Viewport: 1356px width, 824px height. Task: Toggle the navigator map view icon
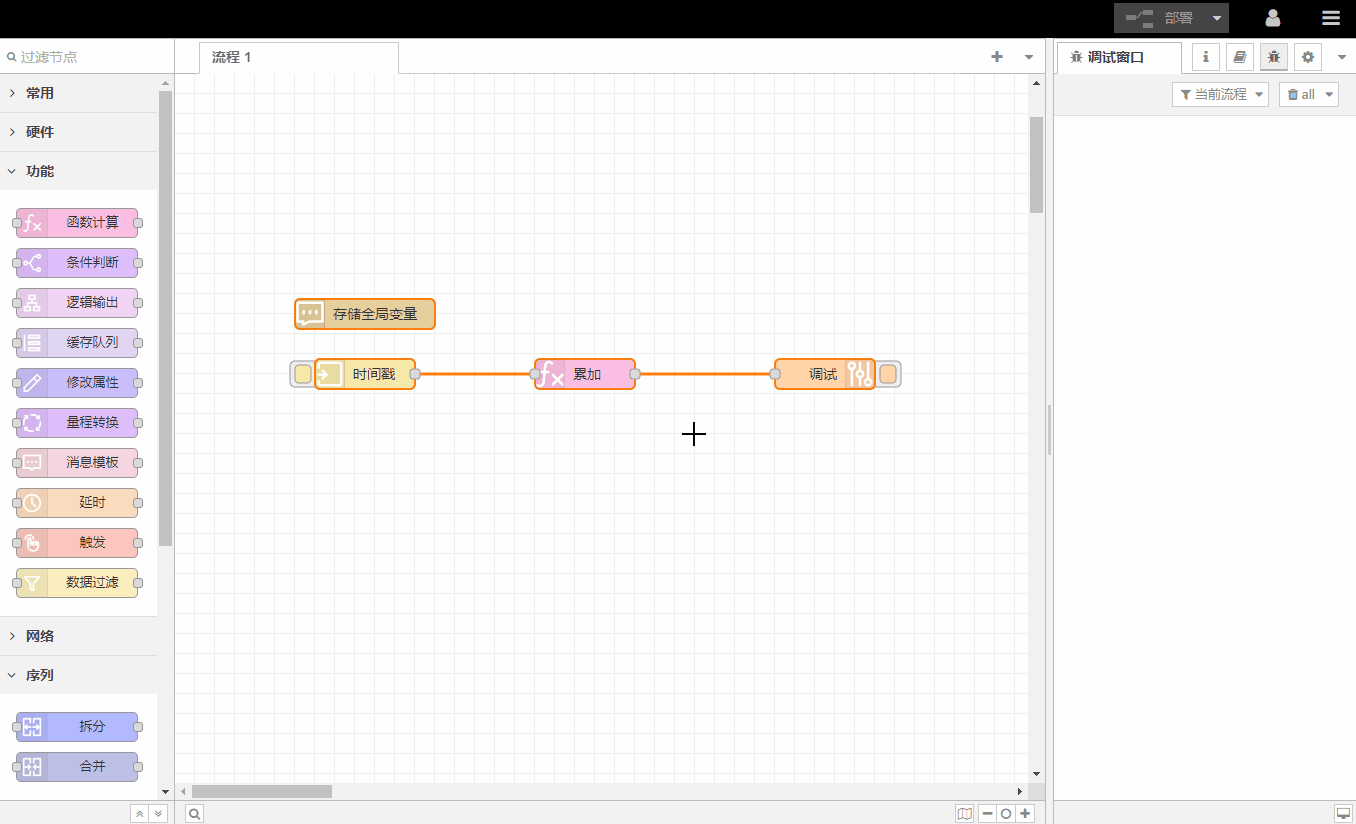pos(964,814)
